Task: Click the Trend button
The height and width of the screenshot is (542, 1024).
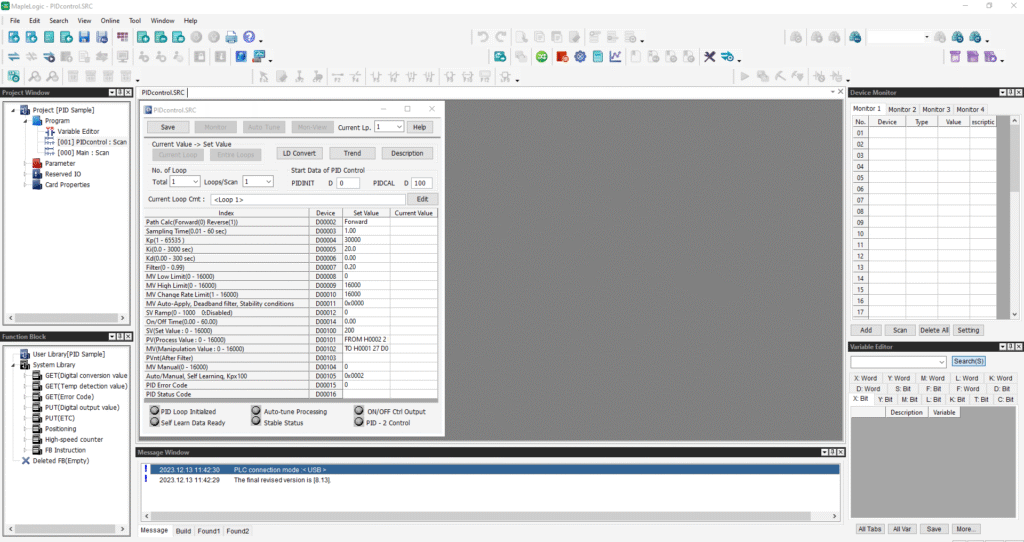Action: point(352,153)
